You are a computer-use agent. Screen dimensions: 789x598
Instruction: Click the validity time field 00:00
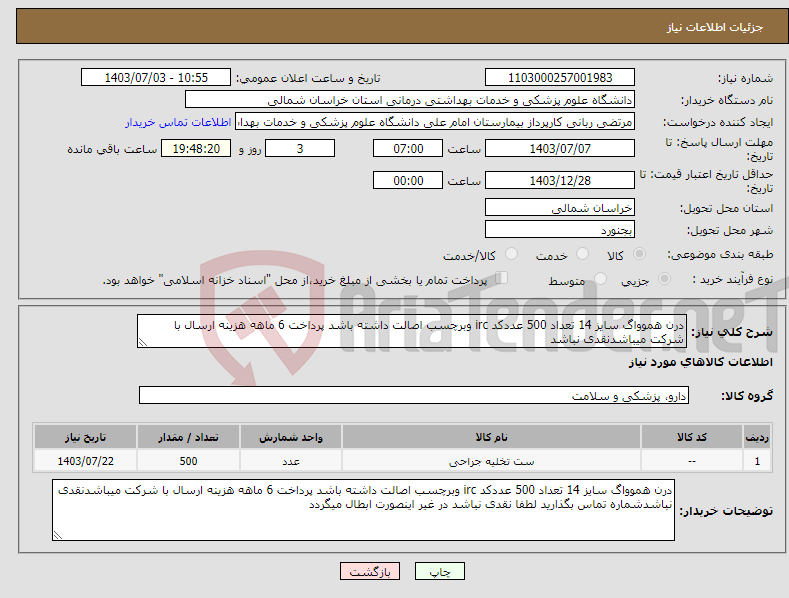coord(408,180)
